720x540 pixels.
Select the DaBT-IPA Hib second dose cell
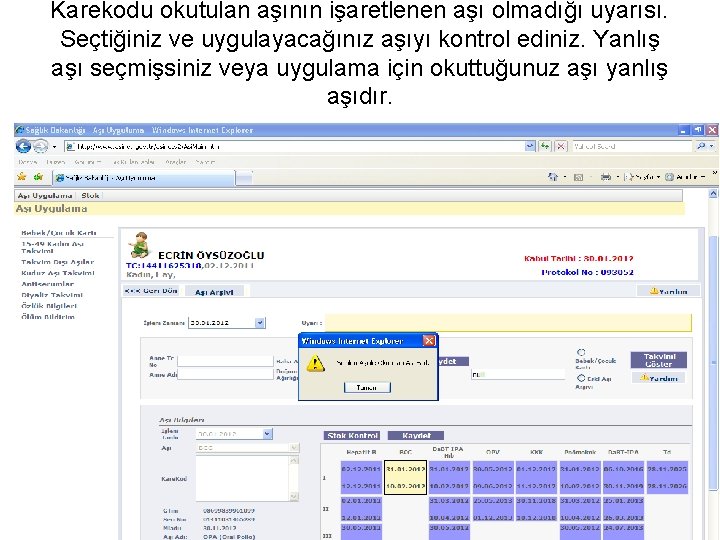click(x=449, y=509)
